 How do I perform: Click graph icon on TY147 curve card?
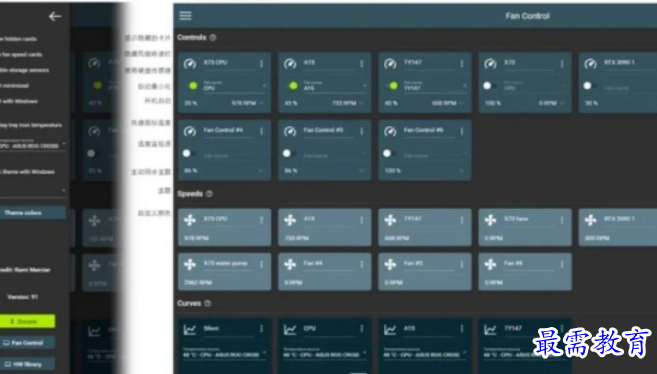pos(490,330)
